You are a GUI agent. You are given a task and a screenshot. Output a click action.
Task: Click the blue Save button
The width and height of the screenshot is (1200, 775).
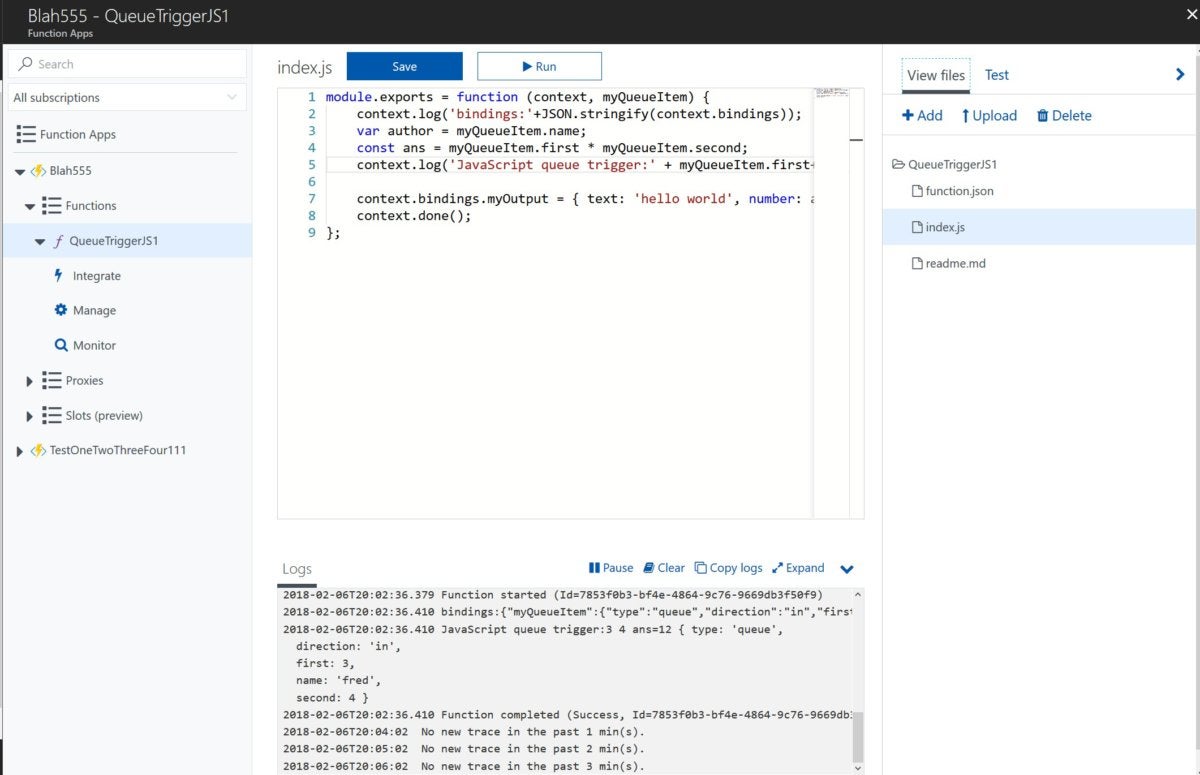tap(405, 66)
